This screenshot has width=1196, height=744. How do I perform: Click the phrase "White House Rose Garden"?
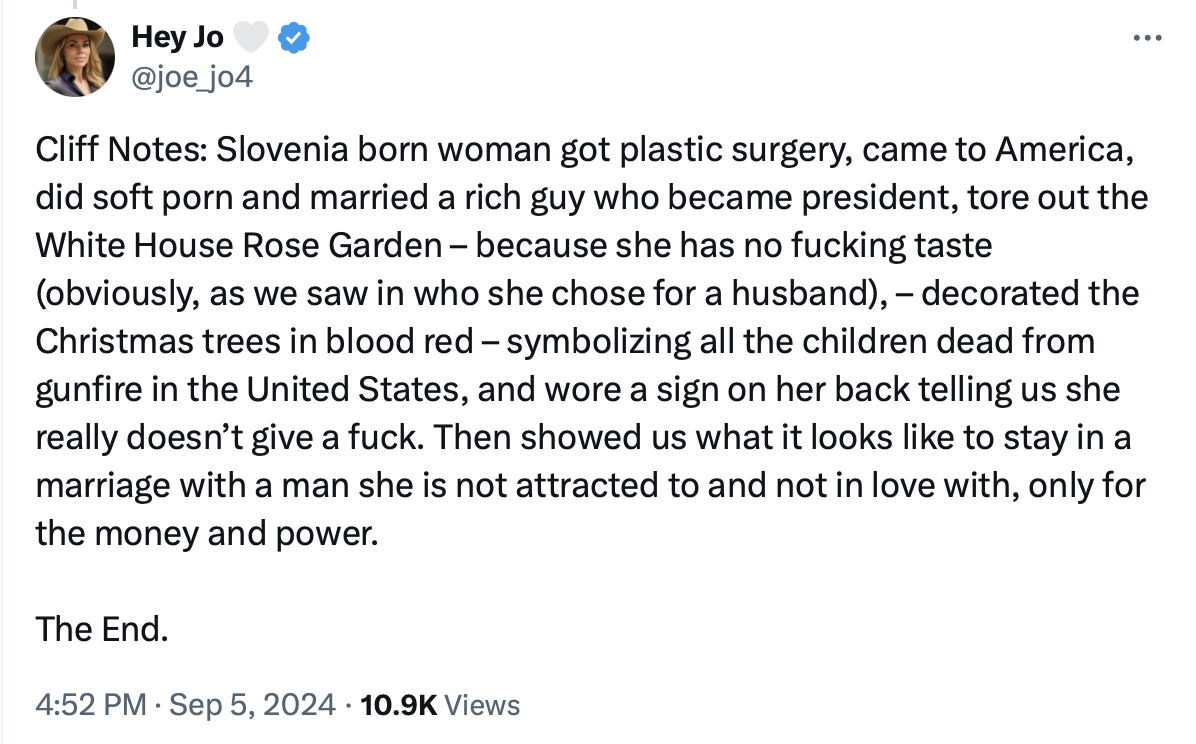coord(239,245)
